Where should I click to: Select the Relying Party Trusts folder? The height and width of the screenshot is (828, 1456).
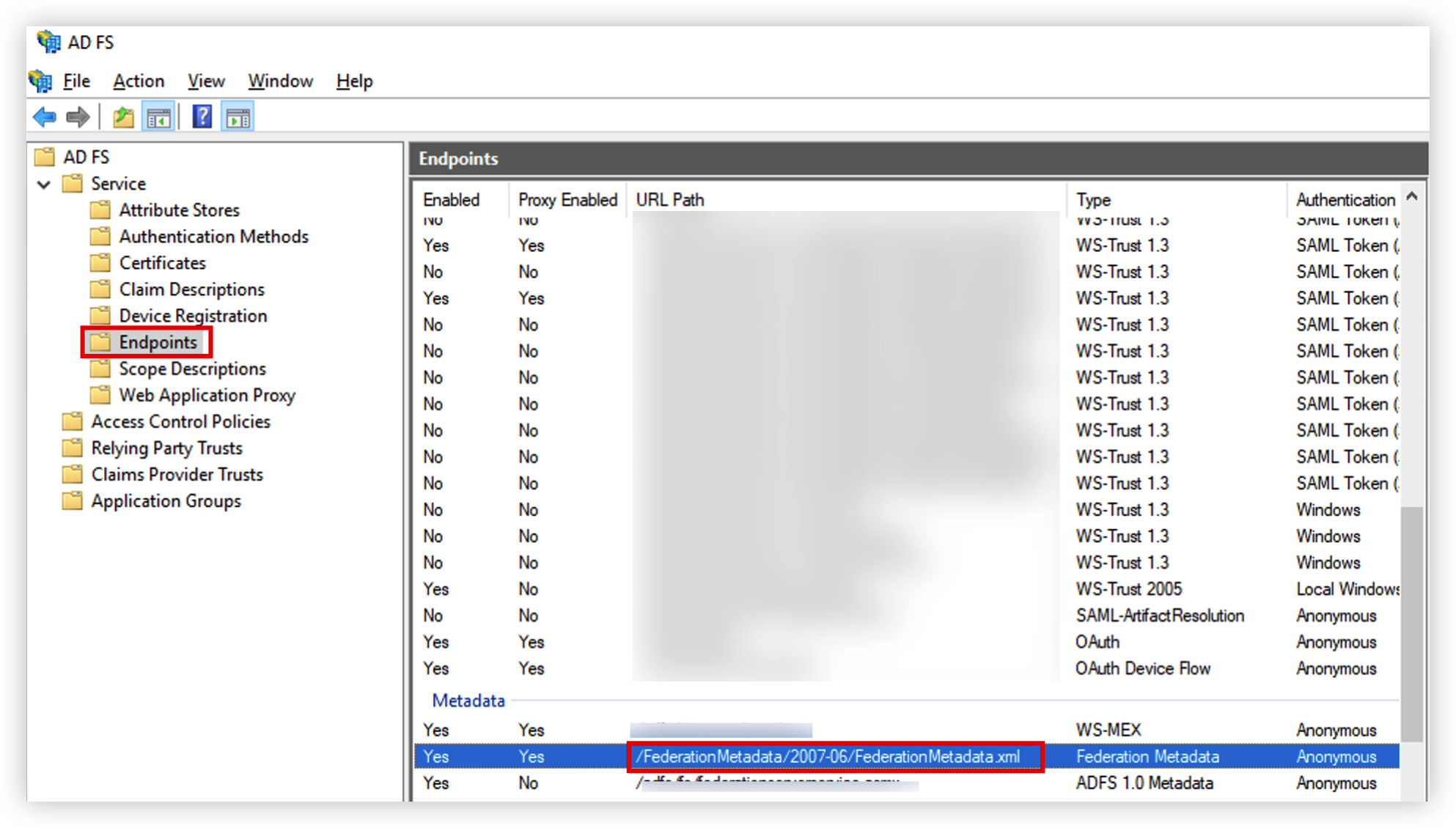click(x=166, y=448)
